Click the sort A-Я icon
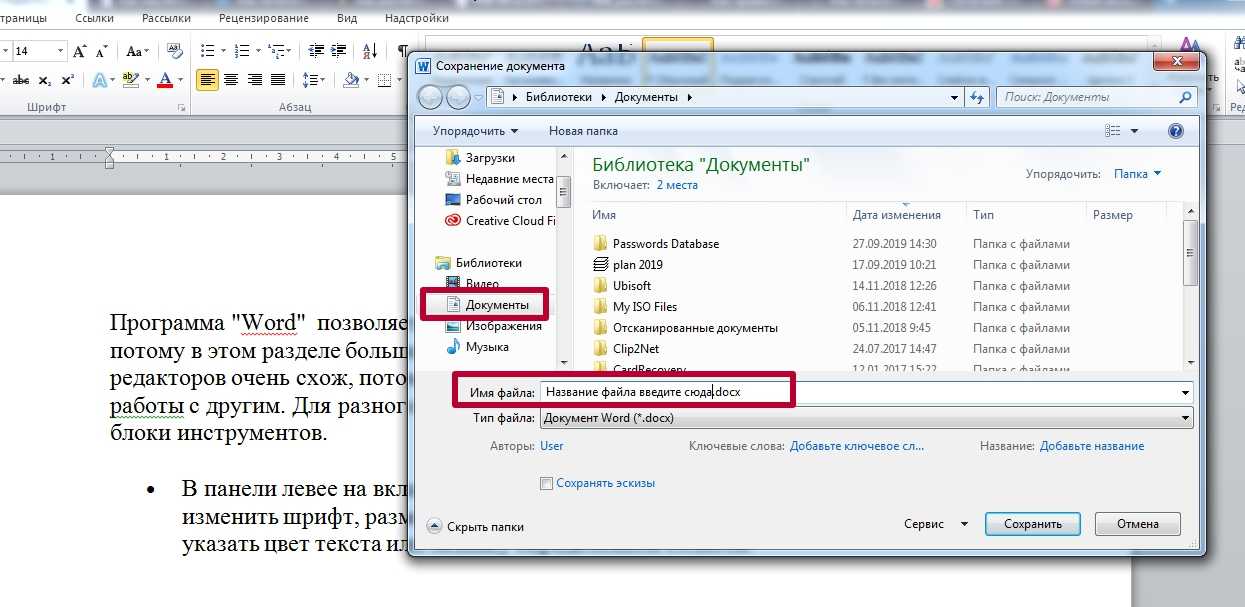Image resolution: width=1245 pixels, height=607 pixels. (369, 51)
